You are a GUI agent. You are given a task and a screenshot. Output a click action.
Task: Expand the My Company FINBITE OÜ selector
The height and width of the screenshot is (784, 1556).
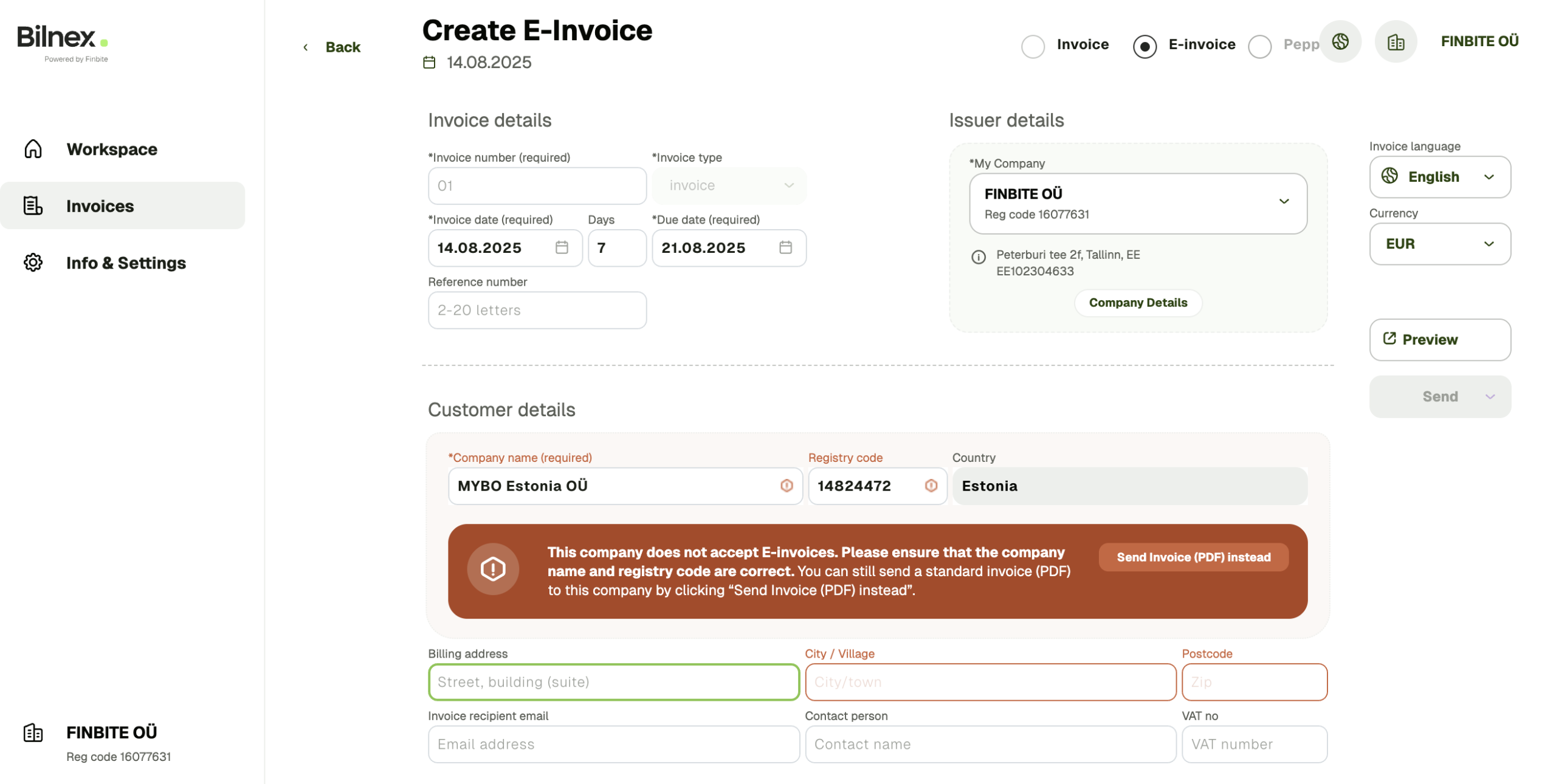tap(1139, 204)
